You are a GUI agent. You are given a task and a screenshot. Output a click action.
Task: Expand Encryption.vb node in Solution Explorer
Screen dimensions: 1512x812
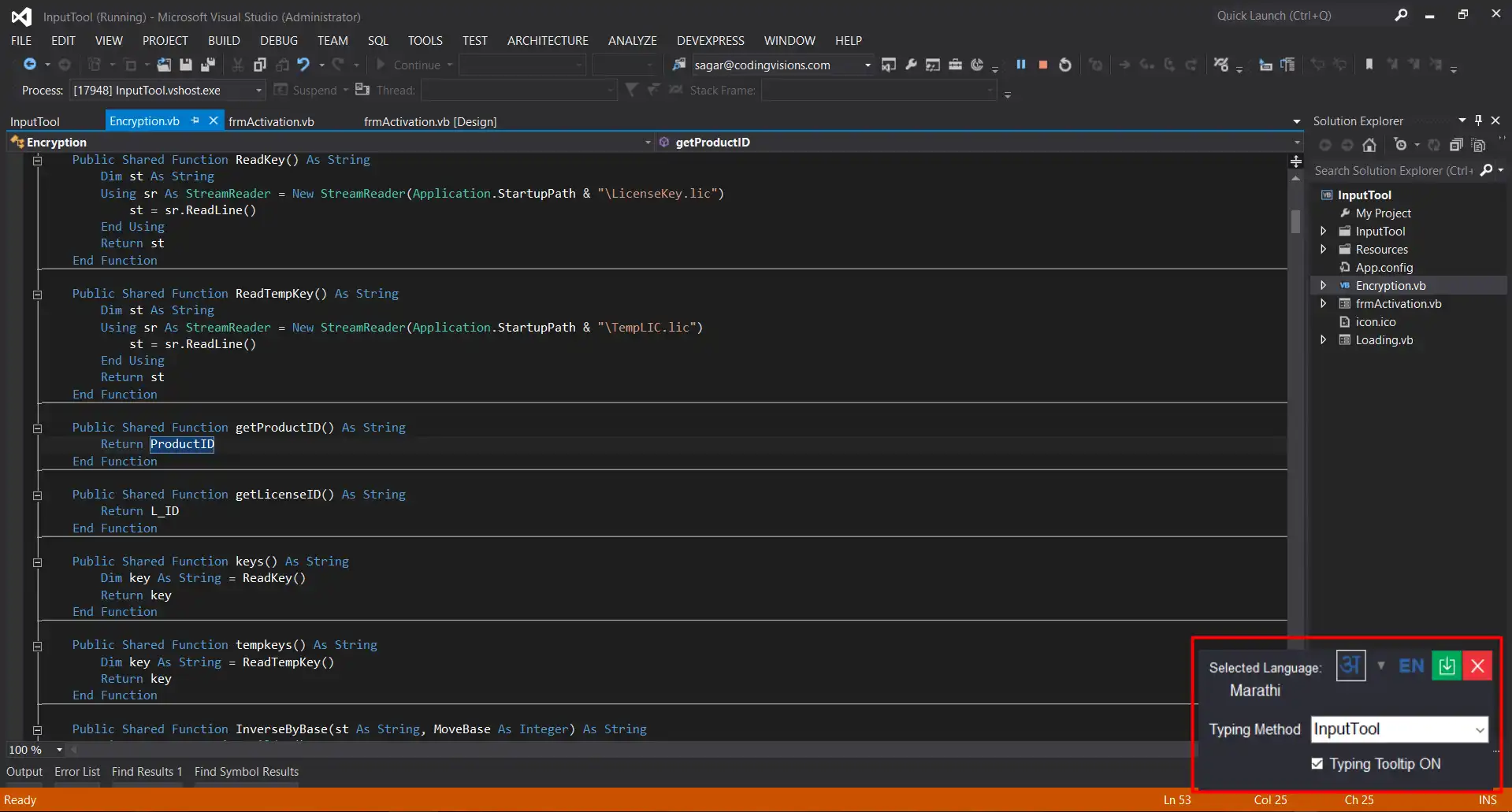(x=1324, y=285)
